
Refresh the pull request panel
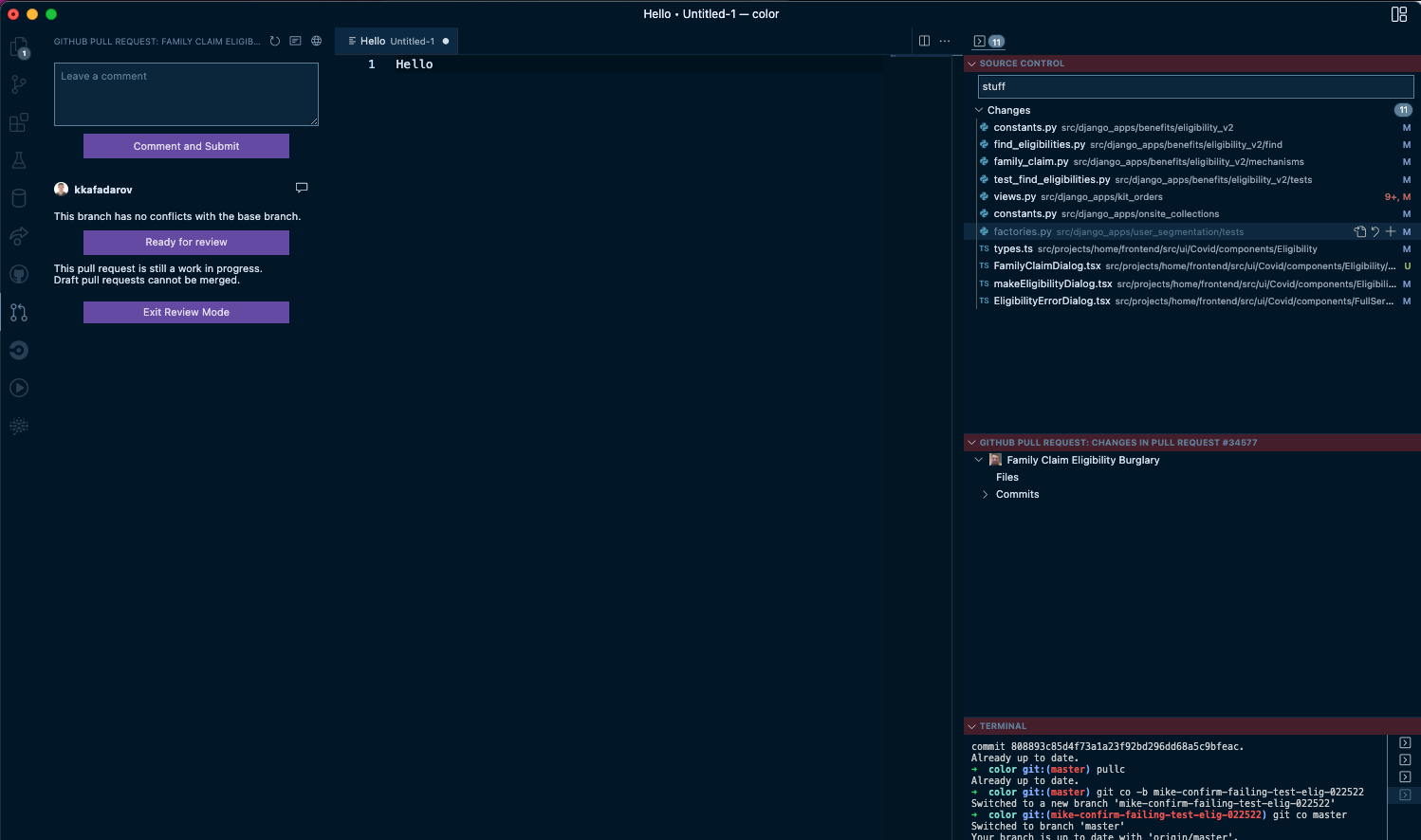275,41
